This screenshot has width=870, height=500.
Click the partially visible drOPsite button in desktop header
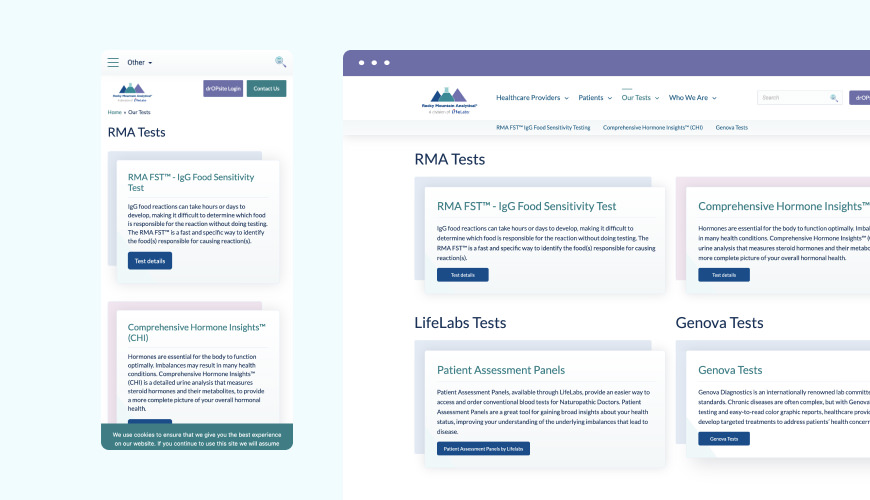pos(859,98)
